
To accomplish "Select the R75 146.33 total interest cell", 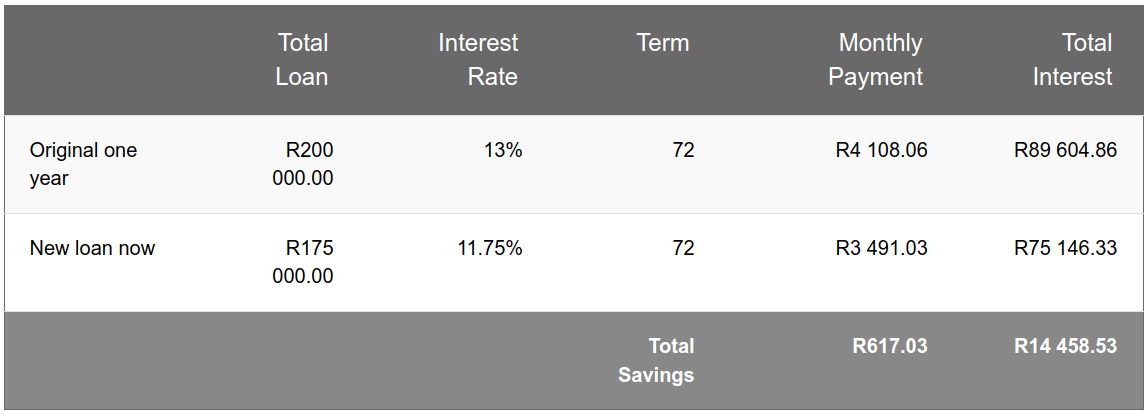I will [1066, 248].
